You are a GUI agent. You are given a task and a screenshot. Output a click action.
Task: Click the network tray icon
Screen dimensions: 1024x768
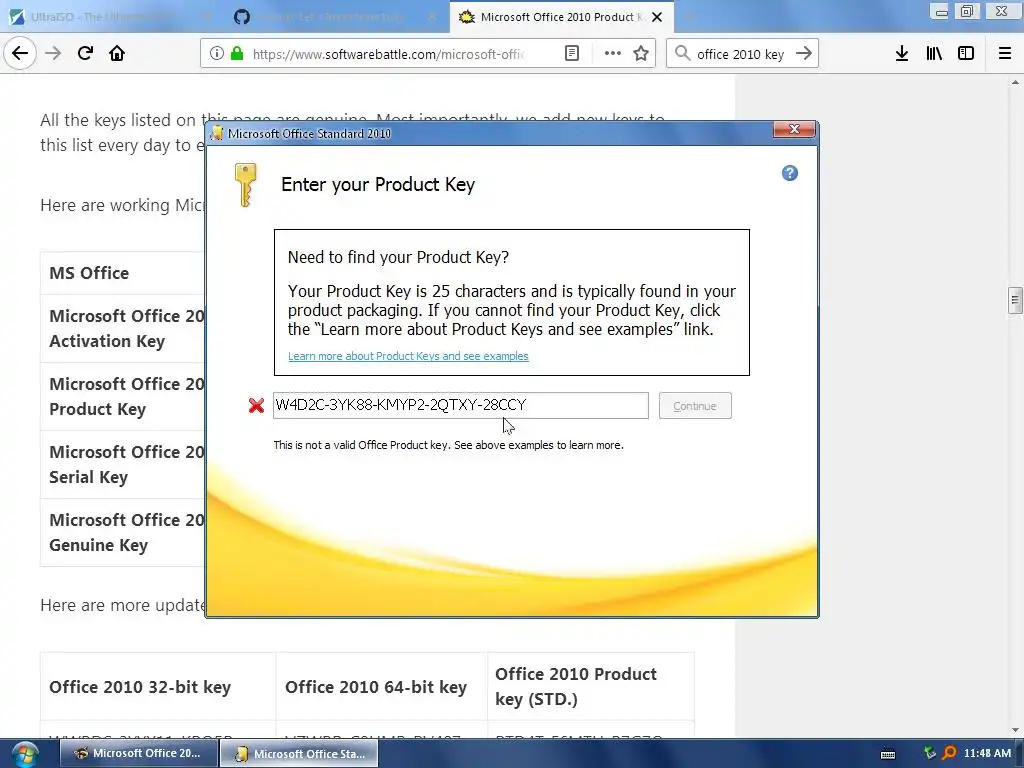click(x=930, y=753)
